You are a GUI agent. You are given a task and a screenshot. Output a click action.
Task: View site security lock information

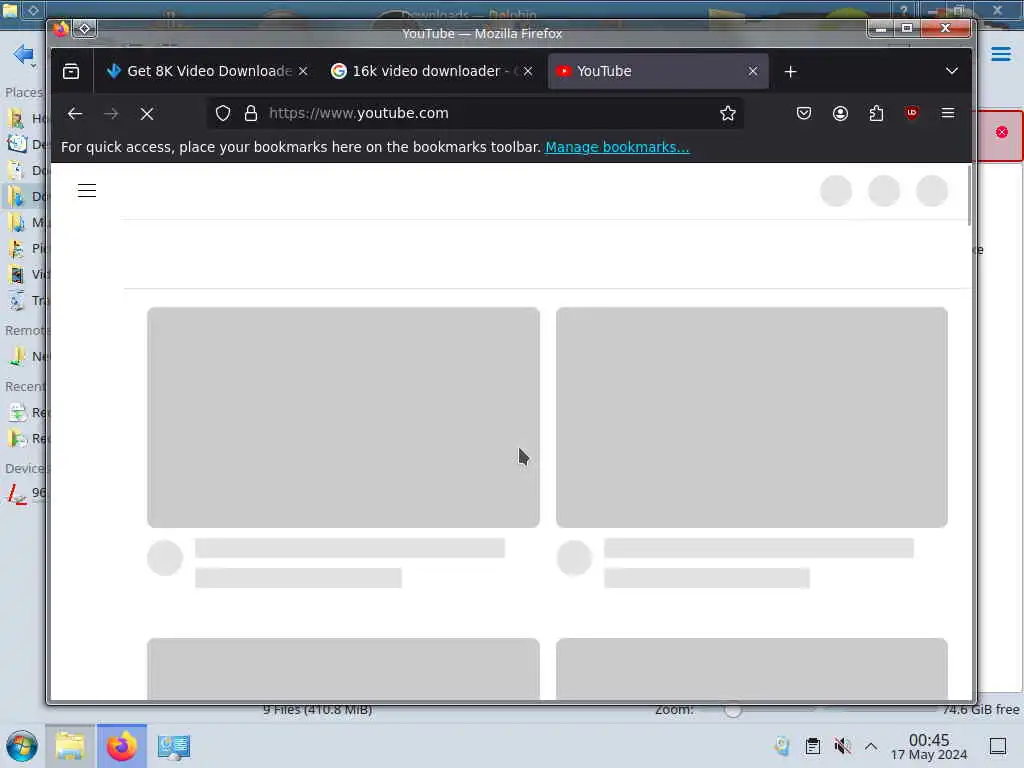pos(251,114)
